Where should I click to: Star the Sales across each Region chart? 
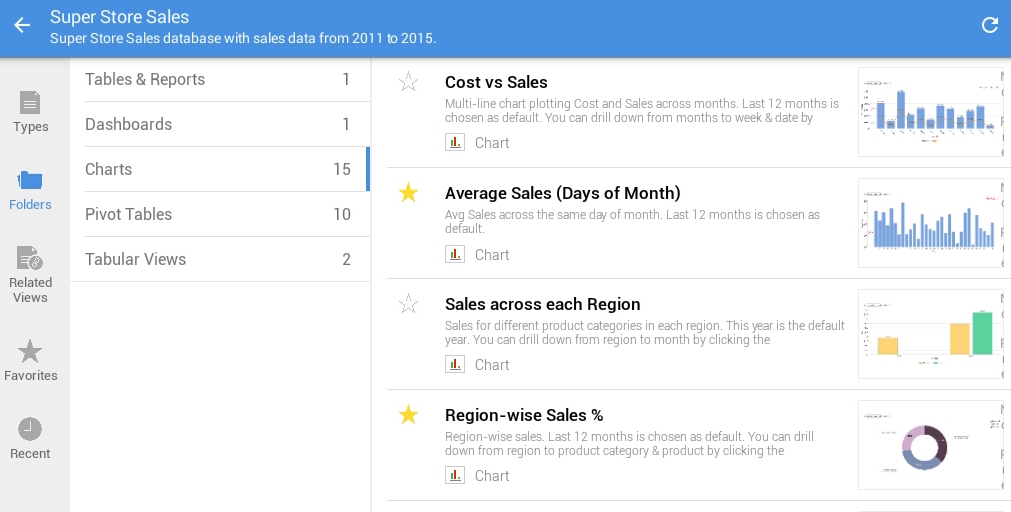pyautogui.click(x=408, y=304)
